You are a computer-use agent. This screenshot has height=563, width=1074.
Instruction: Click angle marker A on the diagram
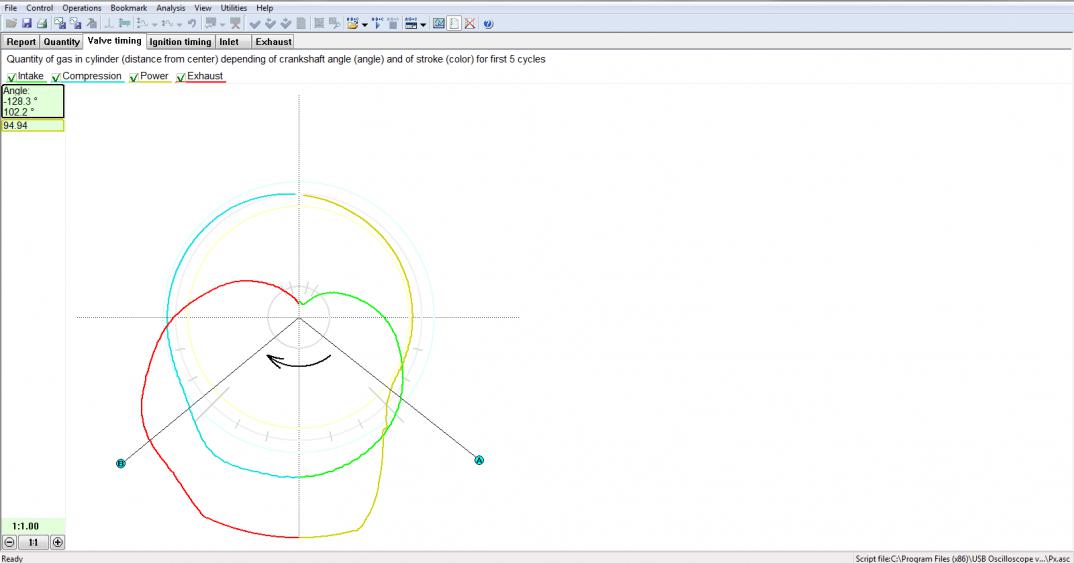[479, 460]
